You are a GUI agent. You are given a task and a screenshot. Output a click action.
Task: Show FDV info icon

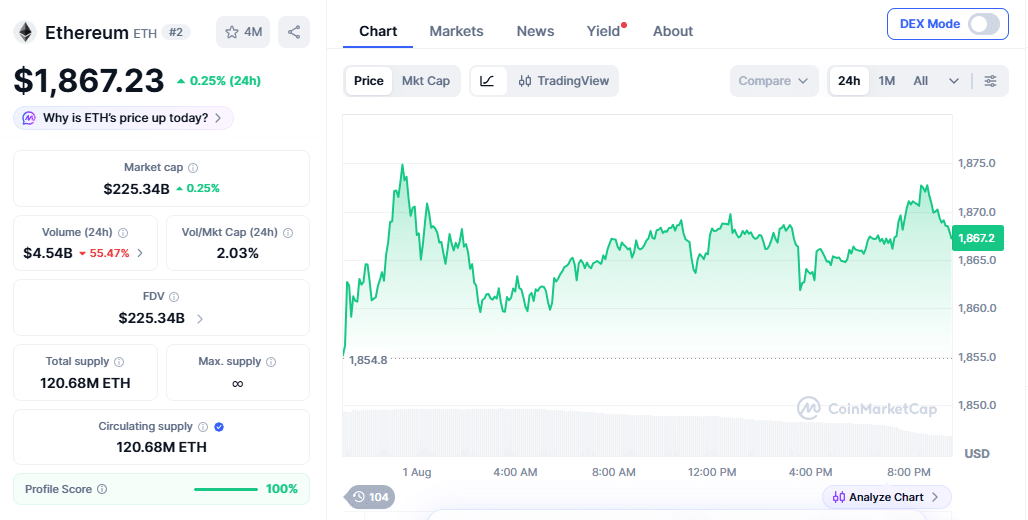(x=174, y=297)
